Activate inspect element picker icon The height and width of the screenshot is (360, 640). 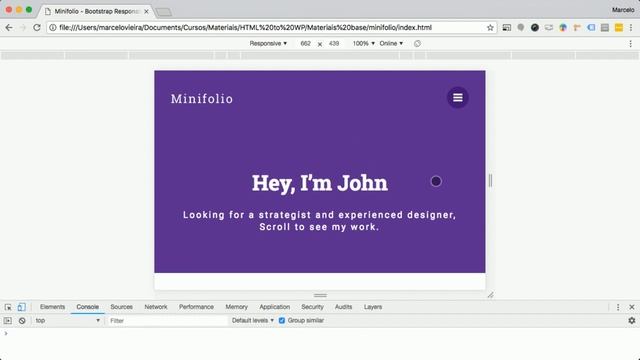(x=8, y=307)
